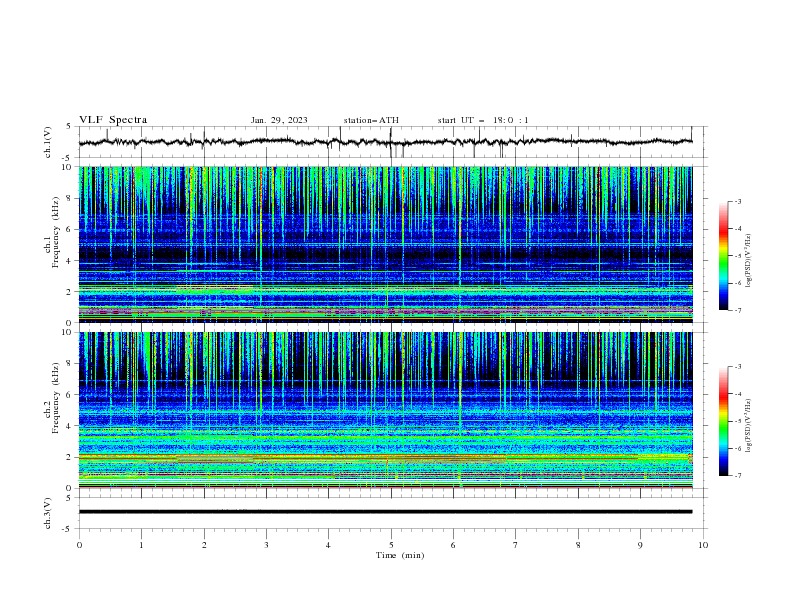
Task: Click the "station=ATH" header label
Action: (371, 120)
